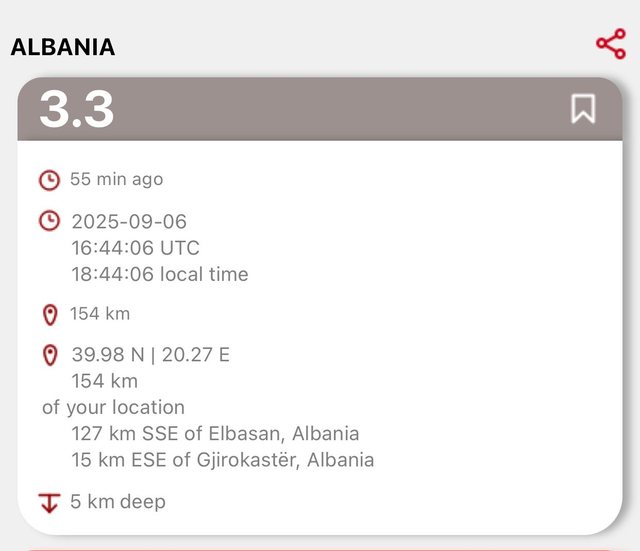
Task: Select the ALBANIA heading
Action: click(63, 47)
